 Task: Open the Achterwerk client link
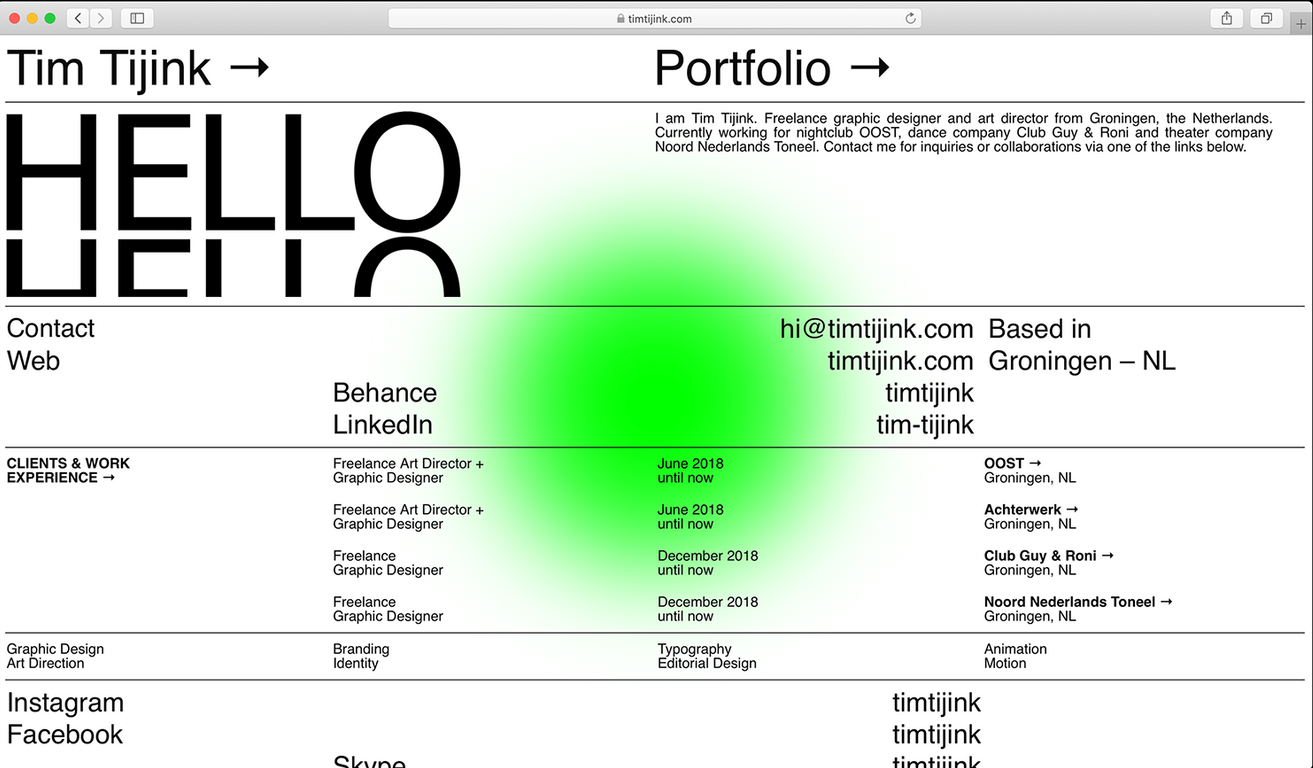coord(1030,509)
